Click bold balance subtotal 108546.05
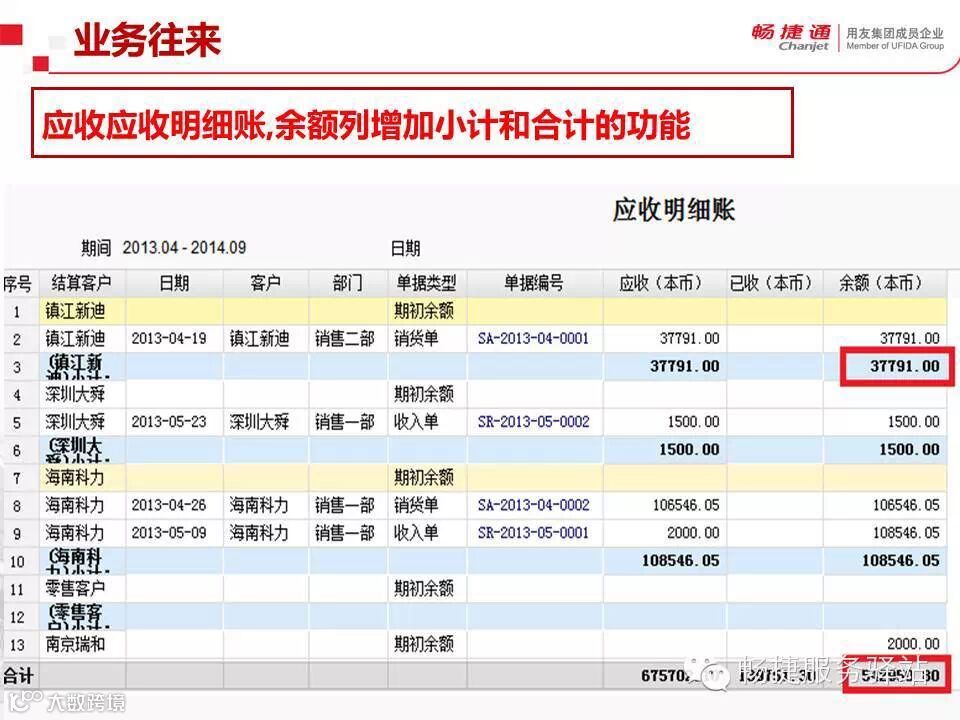Image resolution: width=960 pixels, height=720 pixels. click(x=901, y=560)
